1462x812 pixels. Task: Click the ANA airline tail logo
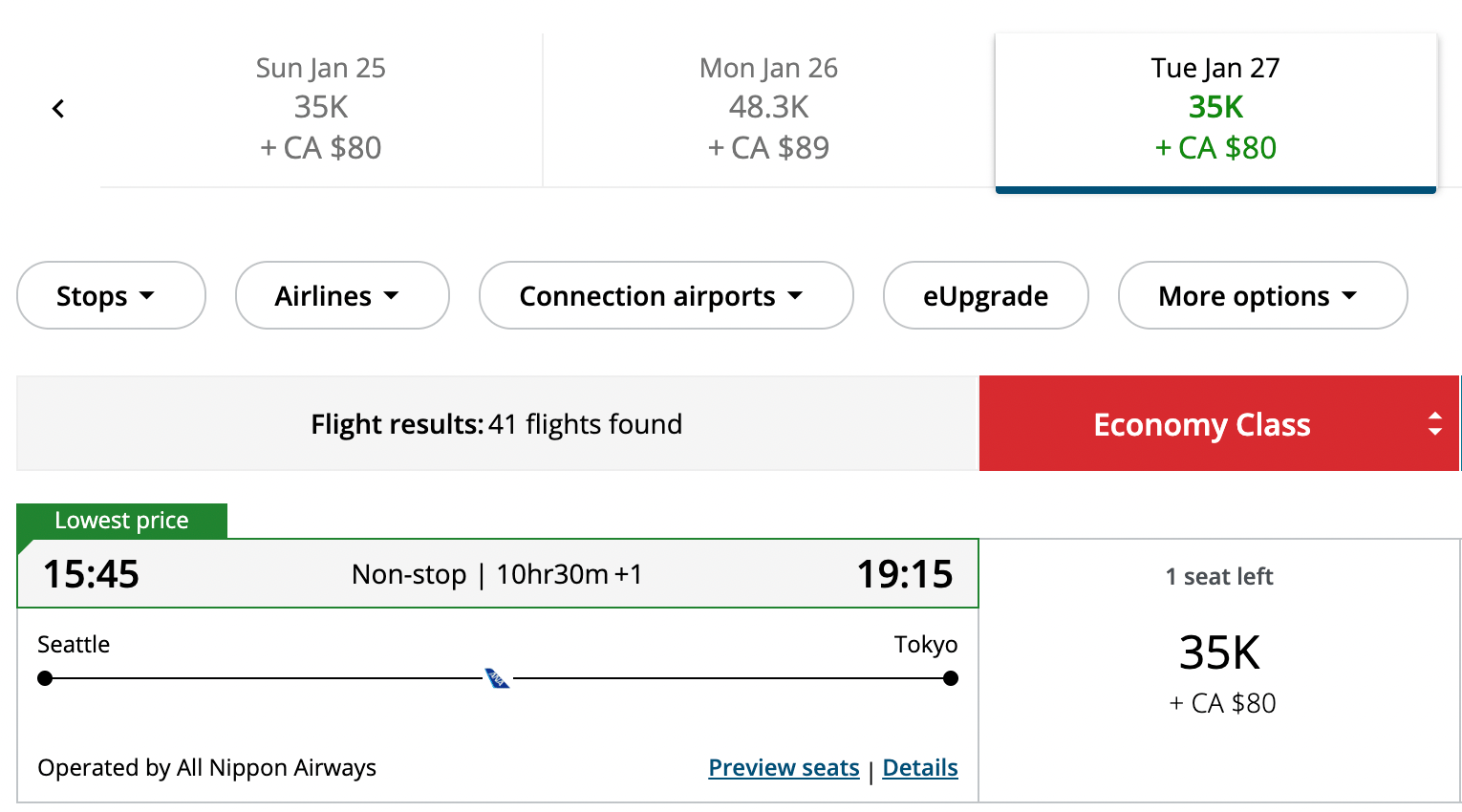pos(497,678)
